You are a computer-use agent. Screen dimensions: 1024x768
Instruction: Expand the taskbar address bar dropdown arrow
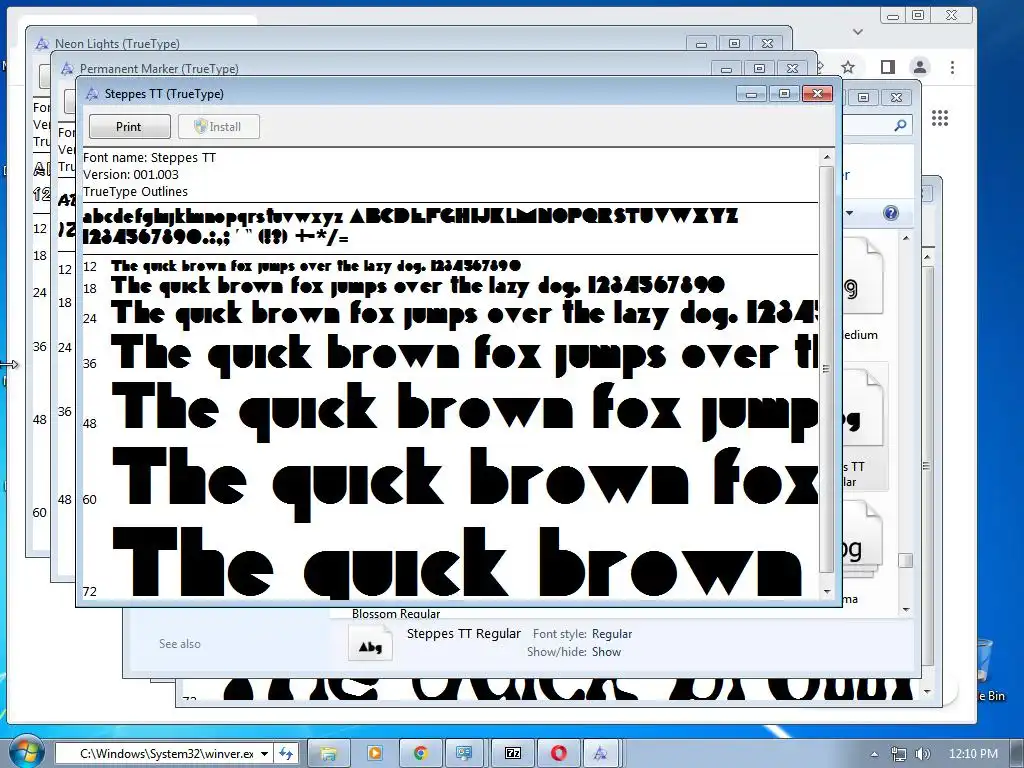point(264,754)
